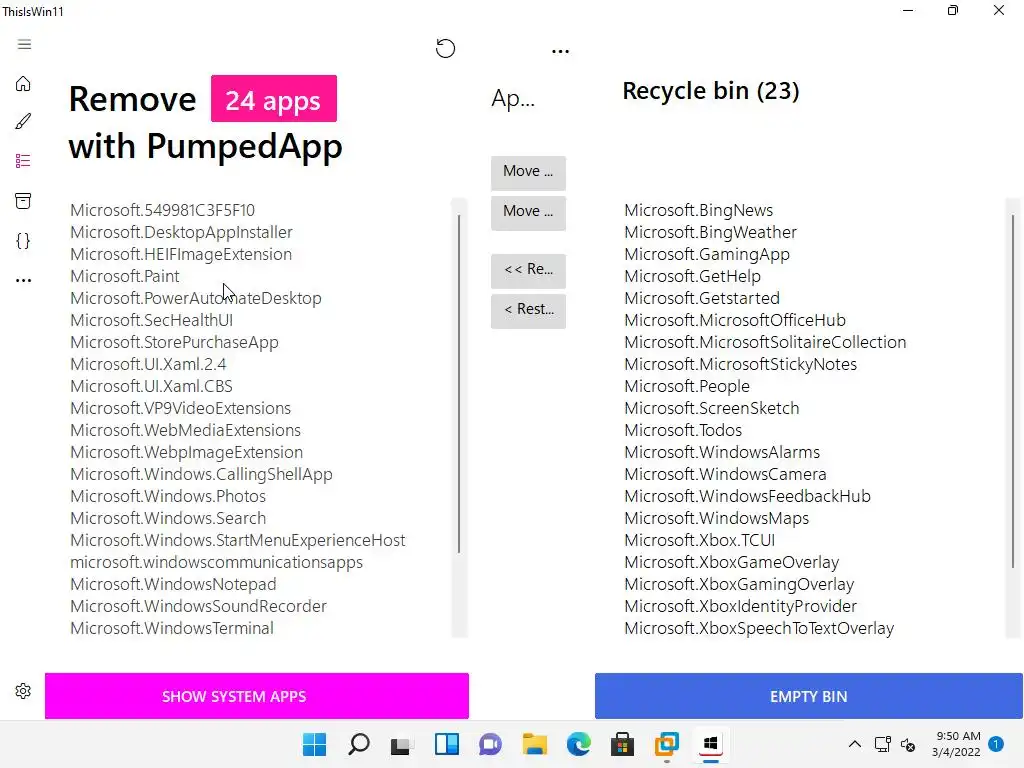Select Microsoft.MicrosoftSolitaireCollection
The height and width of the screenshot is (768, 1024).
coord(765,342)
